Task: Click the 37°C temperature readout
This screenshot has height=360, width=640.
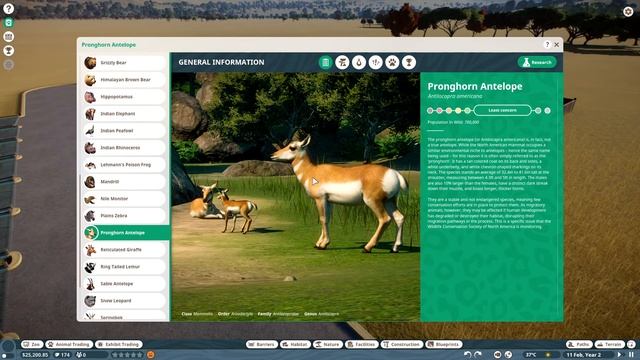Action: pos(531,355)
